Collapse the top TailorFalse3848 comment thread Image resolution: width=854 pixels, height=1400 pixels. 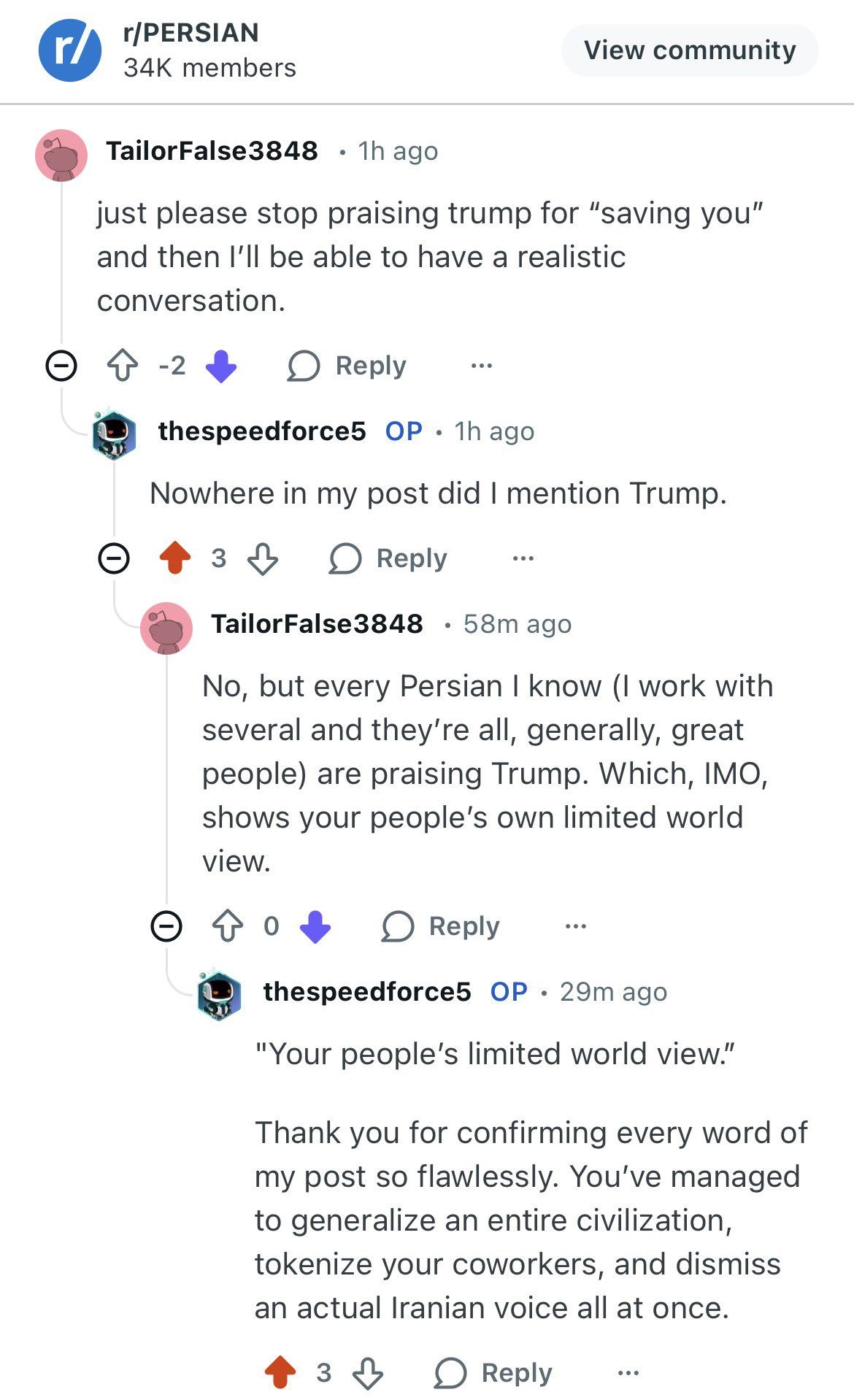tap(61, 366)
